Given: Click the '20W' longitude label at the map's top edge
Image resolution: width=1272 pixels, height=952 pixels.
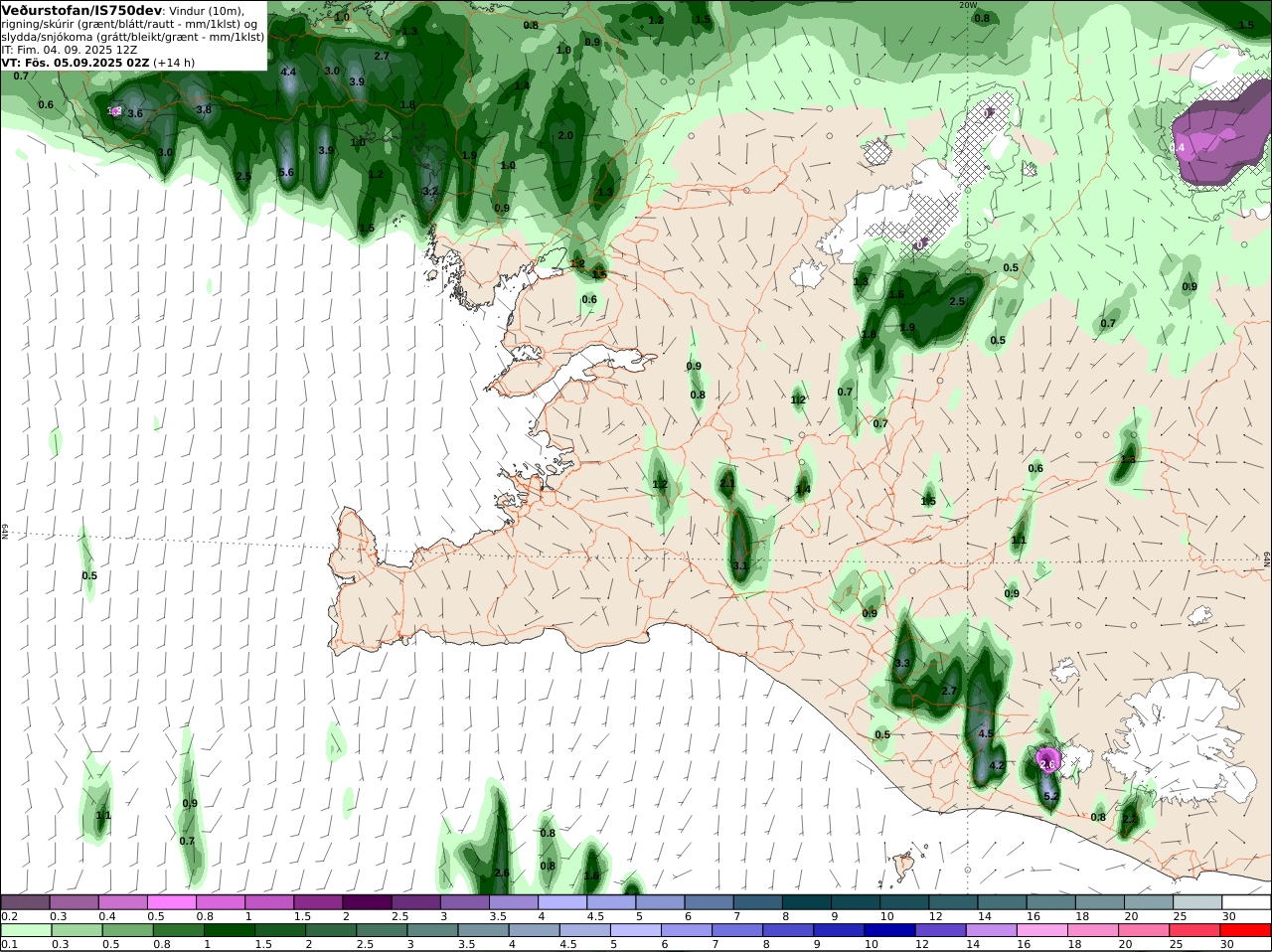Looking at the screenshot, I should (x=969, y=5).
